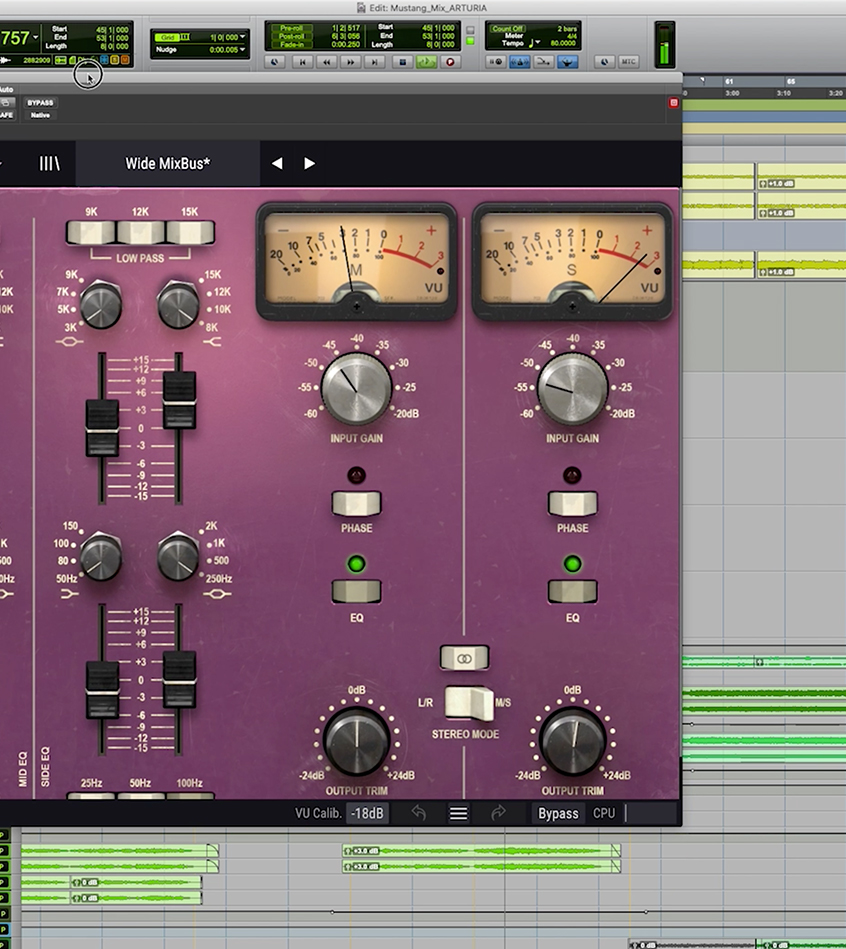Click the 3K-9K high frequency knob

[x=100, y=304]
